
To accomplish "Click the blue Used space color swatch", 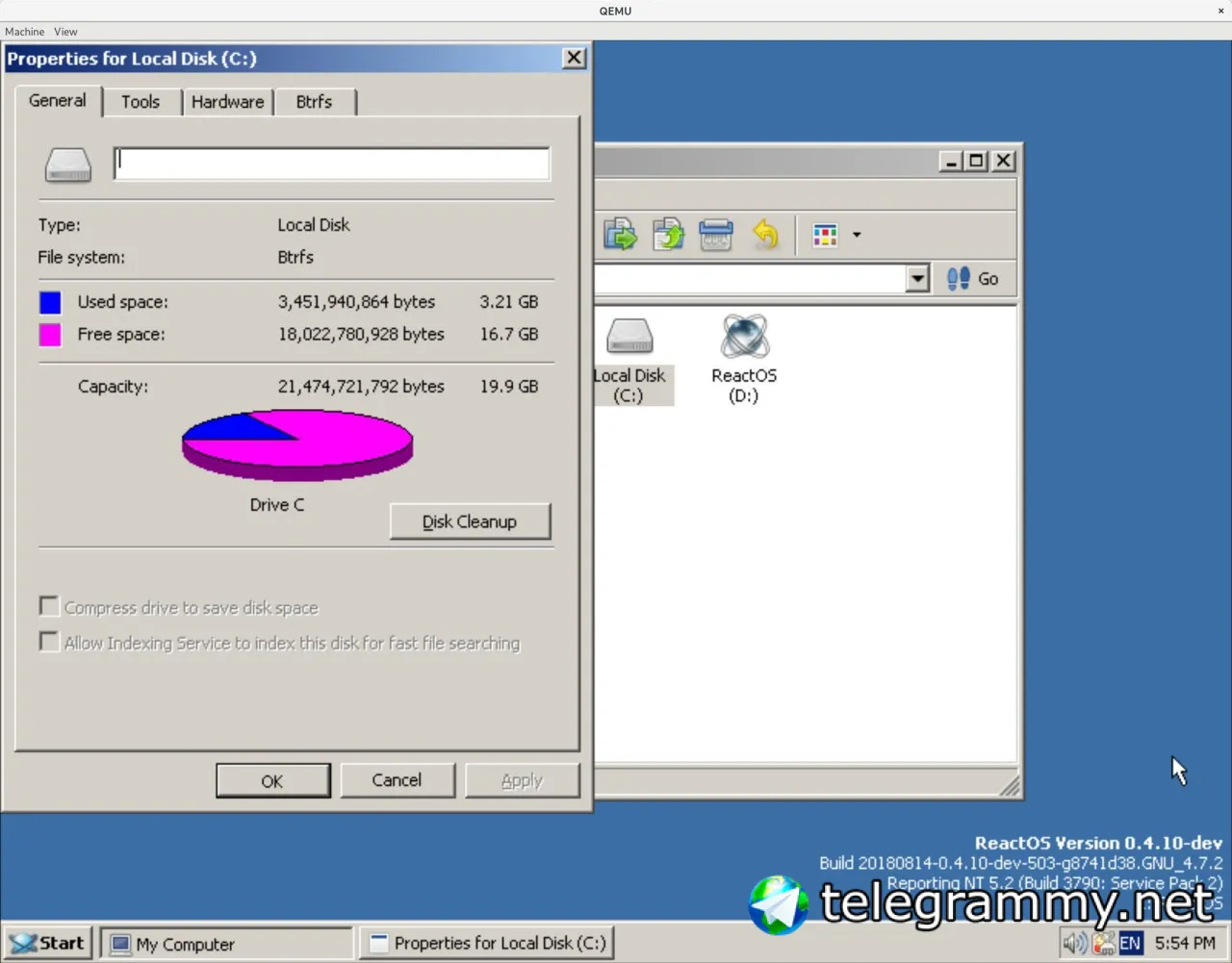I will coord(50,302).
